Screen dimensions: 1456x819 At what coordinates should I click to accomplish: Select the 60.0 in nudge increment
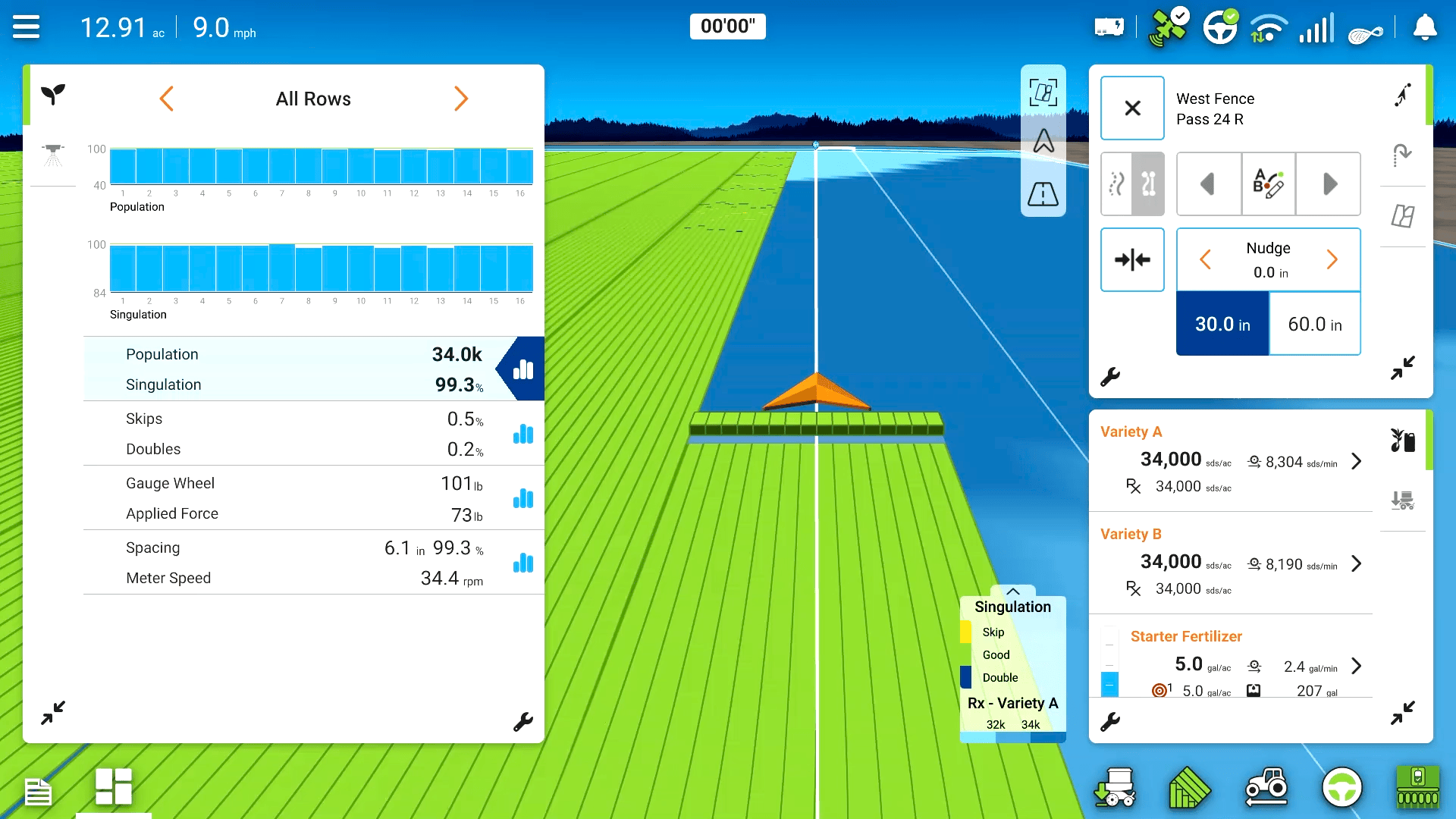click(1315, 325)
